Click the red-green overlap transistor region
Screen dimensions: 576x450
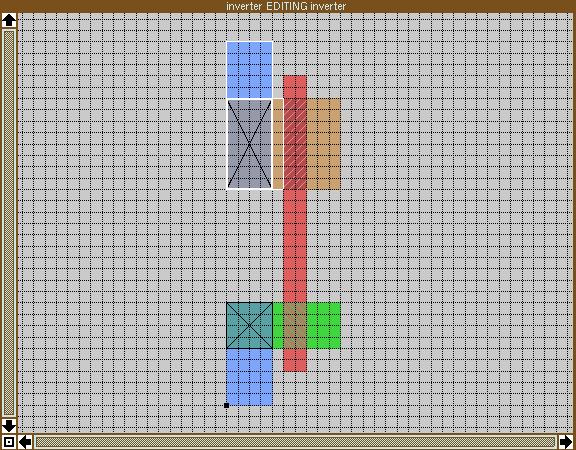(295, 325)
